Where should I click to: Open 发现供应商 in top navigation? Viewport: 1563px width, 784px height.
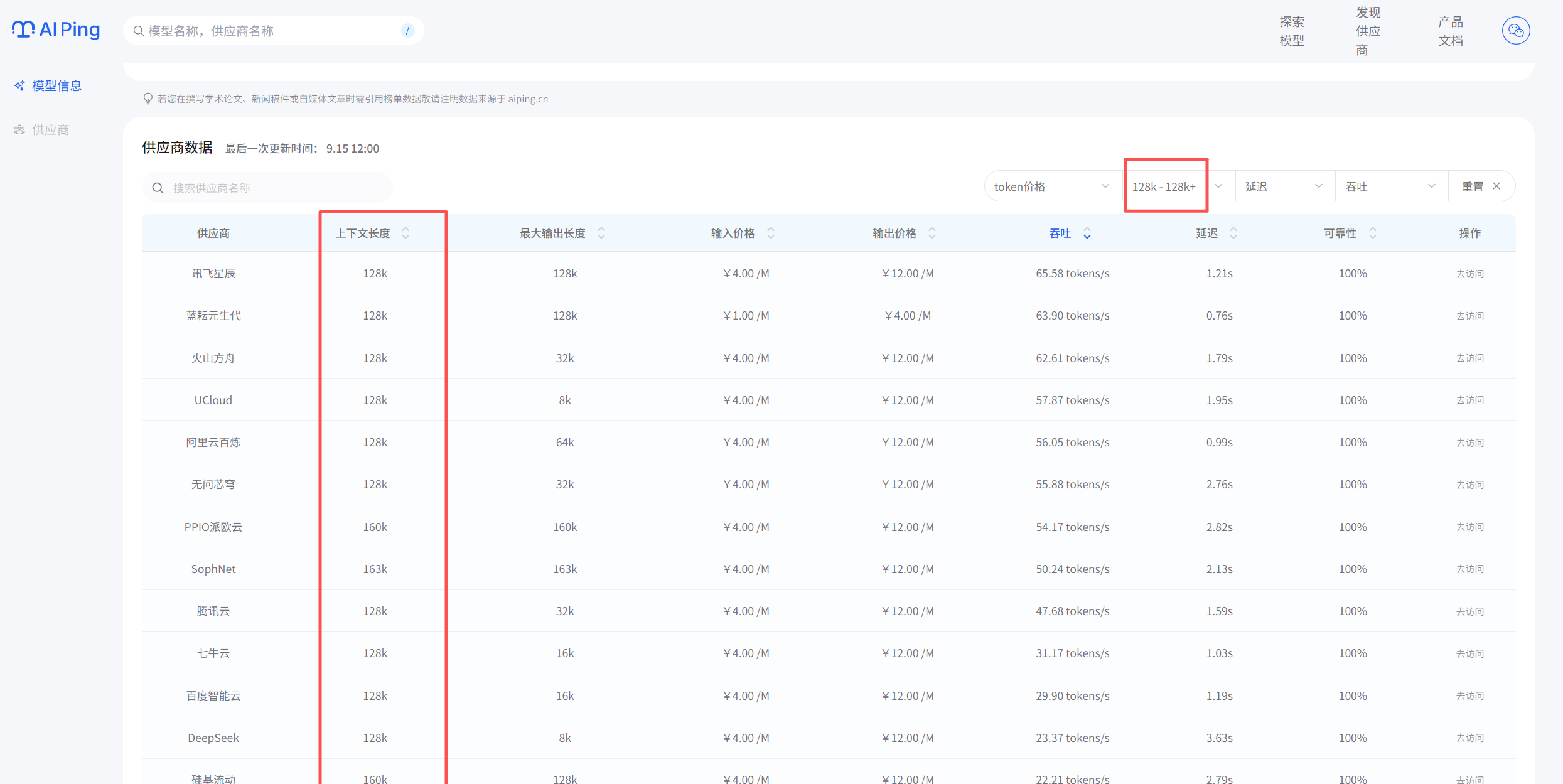[1368, 31]
